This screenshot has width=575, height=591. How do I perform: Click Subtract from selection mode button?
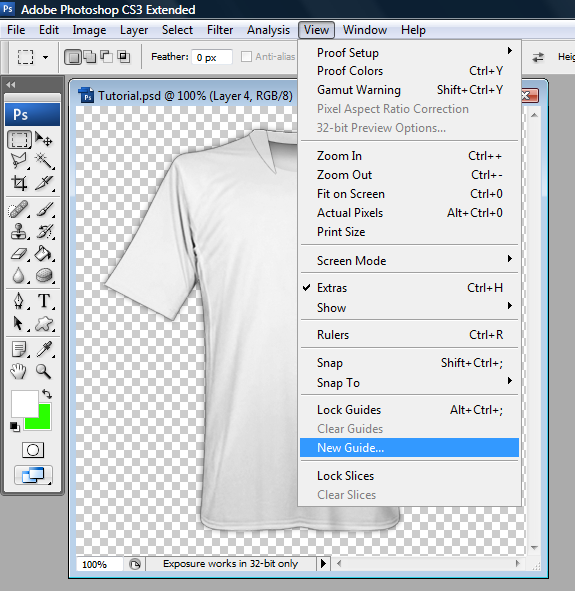click(106, 57)
